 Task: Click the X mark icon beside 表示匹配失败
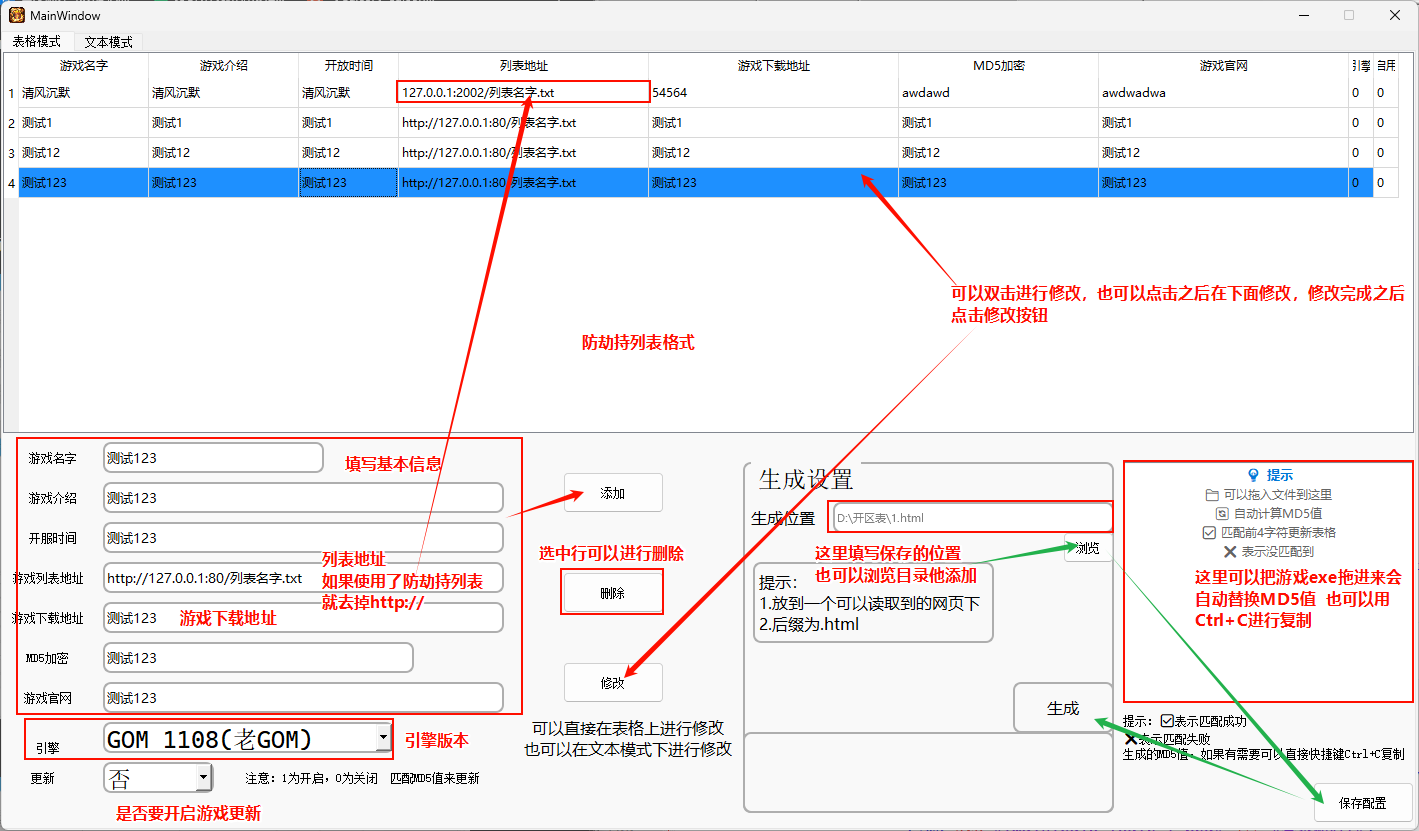tap(1131, 739)
